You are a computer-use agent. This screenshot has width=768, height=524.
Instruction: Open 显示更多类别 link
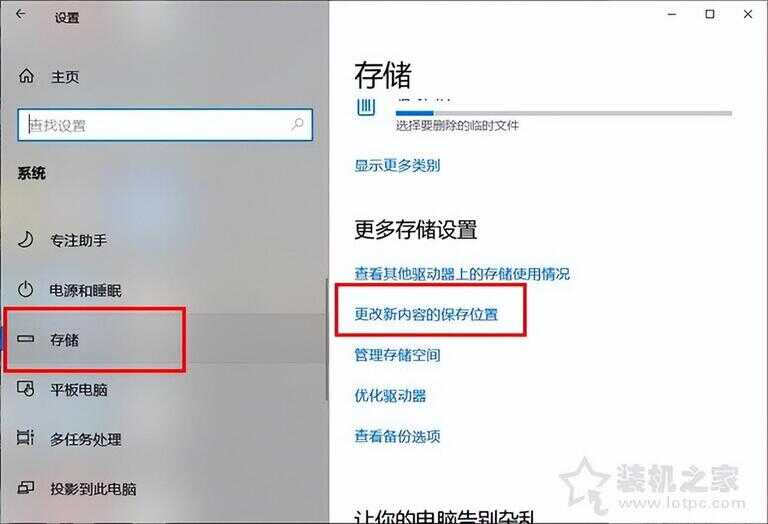tap(397, 166)
